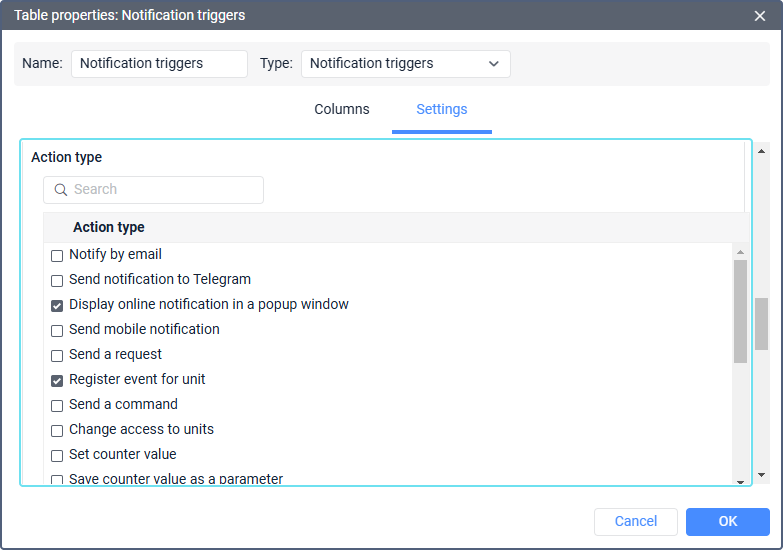Screen dimensions: 783x550
Task: Switch to the Columns tab
Action: (x=342, y=109)
